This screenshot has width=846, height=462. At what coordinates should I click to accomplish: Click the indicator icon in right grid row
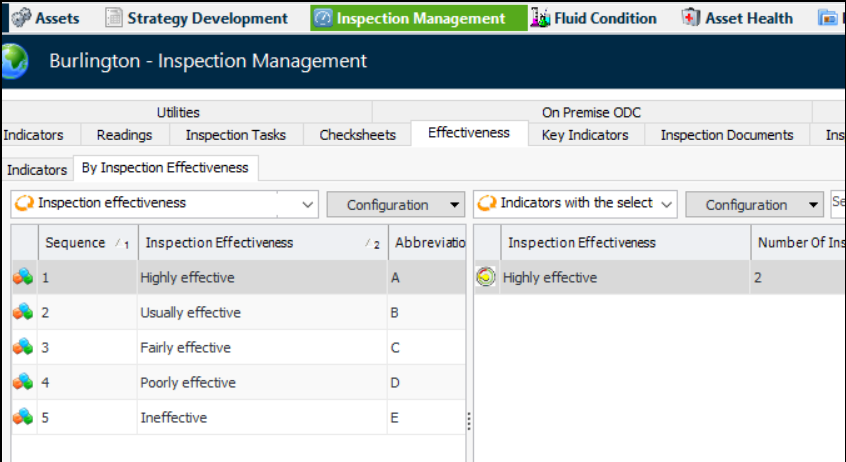click(487, 278)
